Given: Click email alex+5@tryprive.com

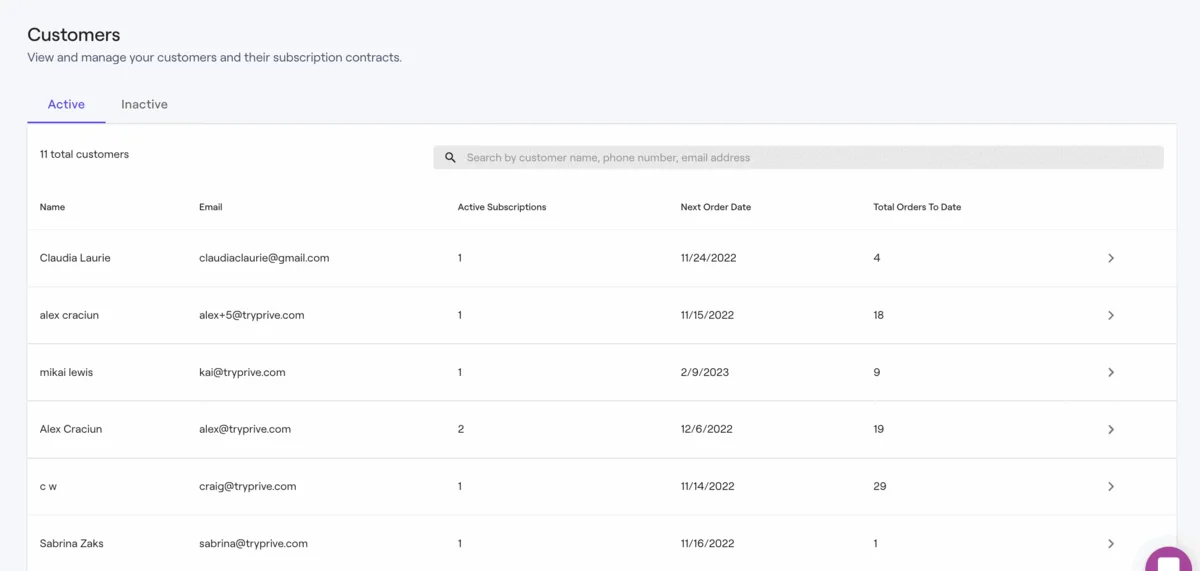Looking at the screenshot, I should 251,315.
